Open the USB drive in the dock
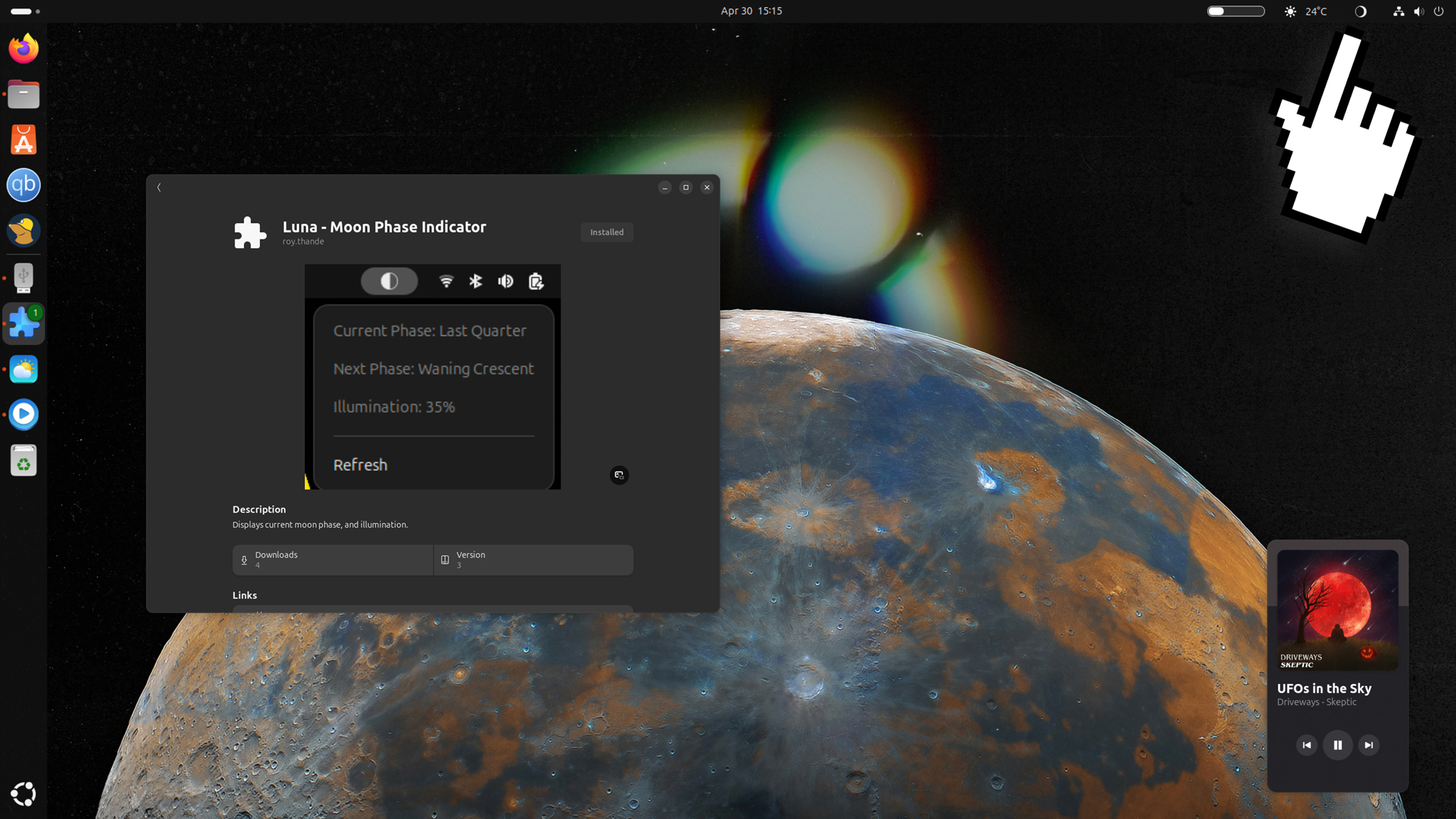This screenshot has width=1456, height=819. point(23,278)
